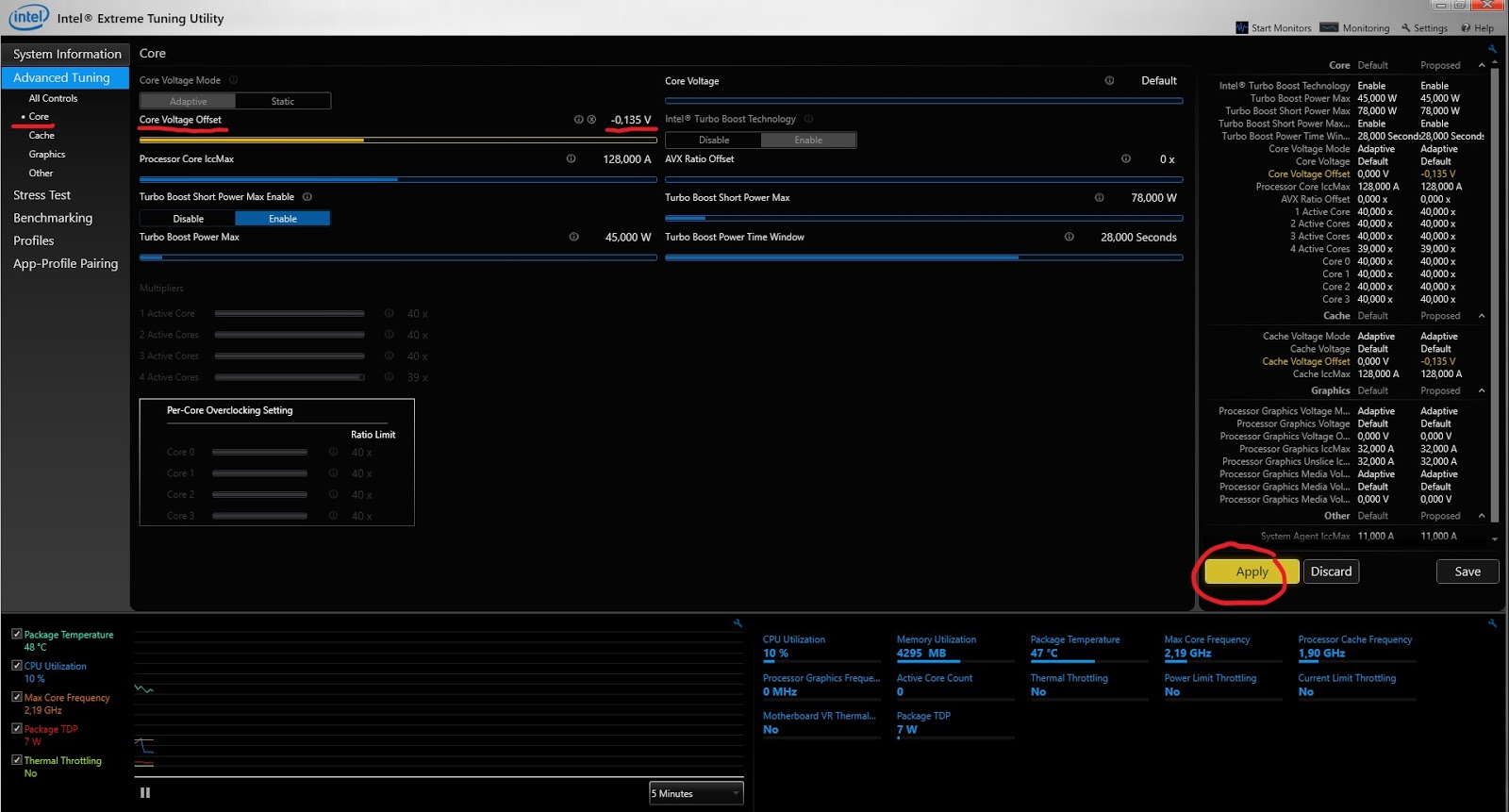Screen dimensions: 1509x812
Task: Open the Monitoring view from the top bar
Action: coord(1355,28)
